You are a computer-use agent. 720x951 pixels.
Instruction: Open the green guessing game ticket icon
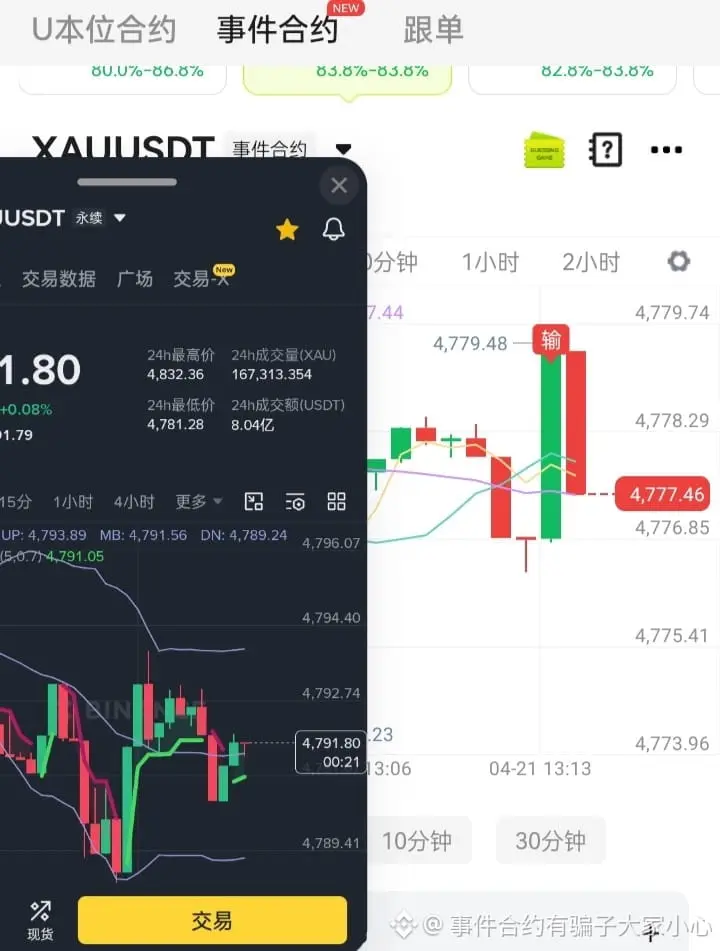coord(544,150)
